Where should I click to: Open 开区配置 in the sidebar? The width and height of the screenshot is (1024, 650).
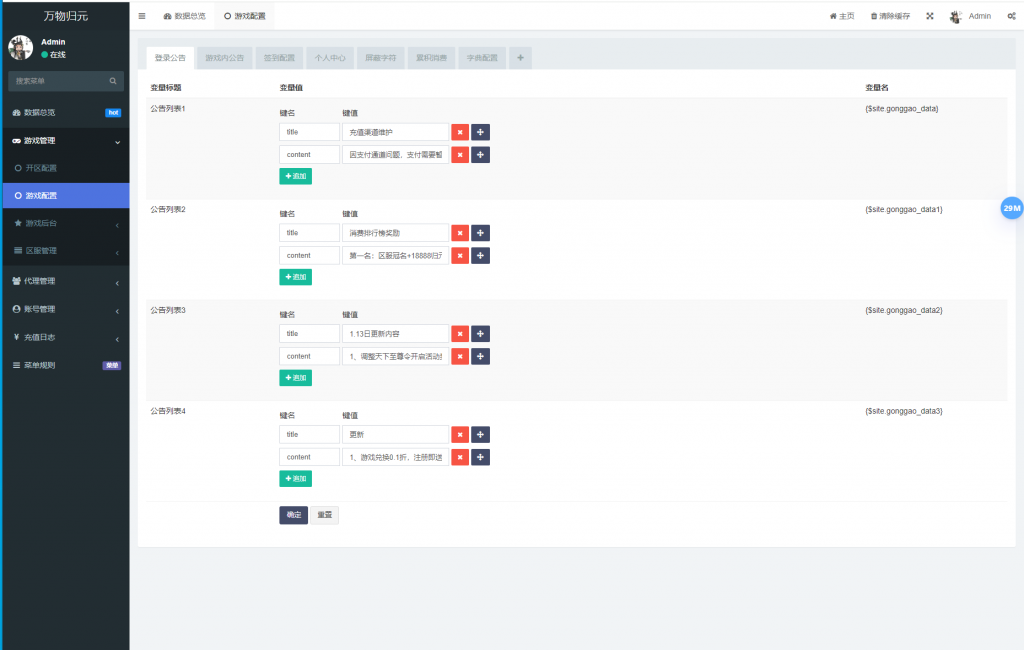[66, 169]
